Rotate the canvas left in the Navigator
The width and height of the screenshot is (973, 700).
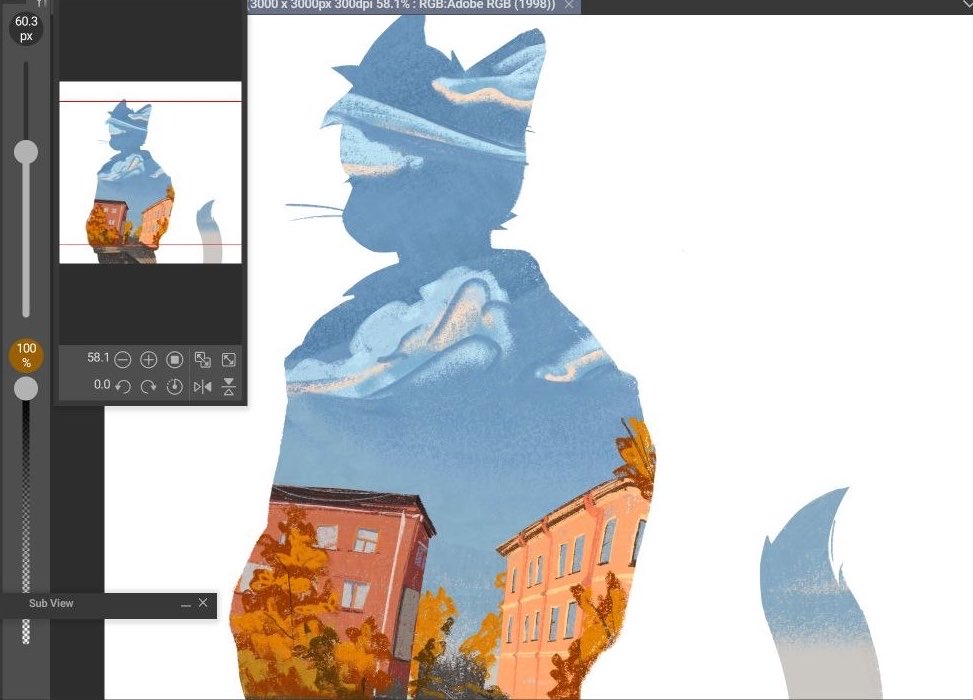click(x=123, y=387)
